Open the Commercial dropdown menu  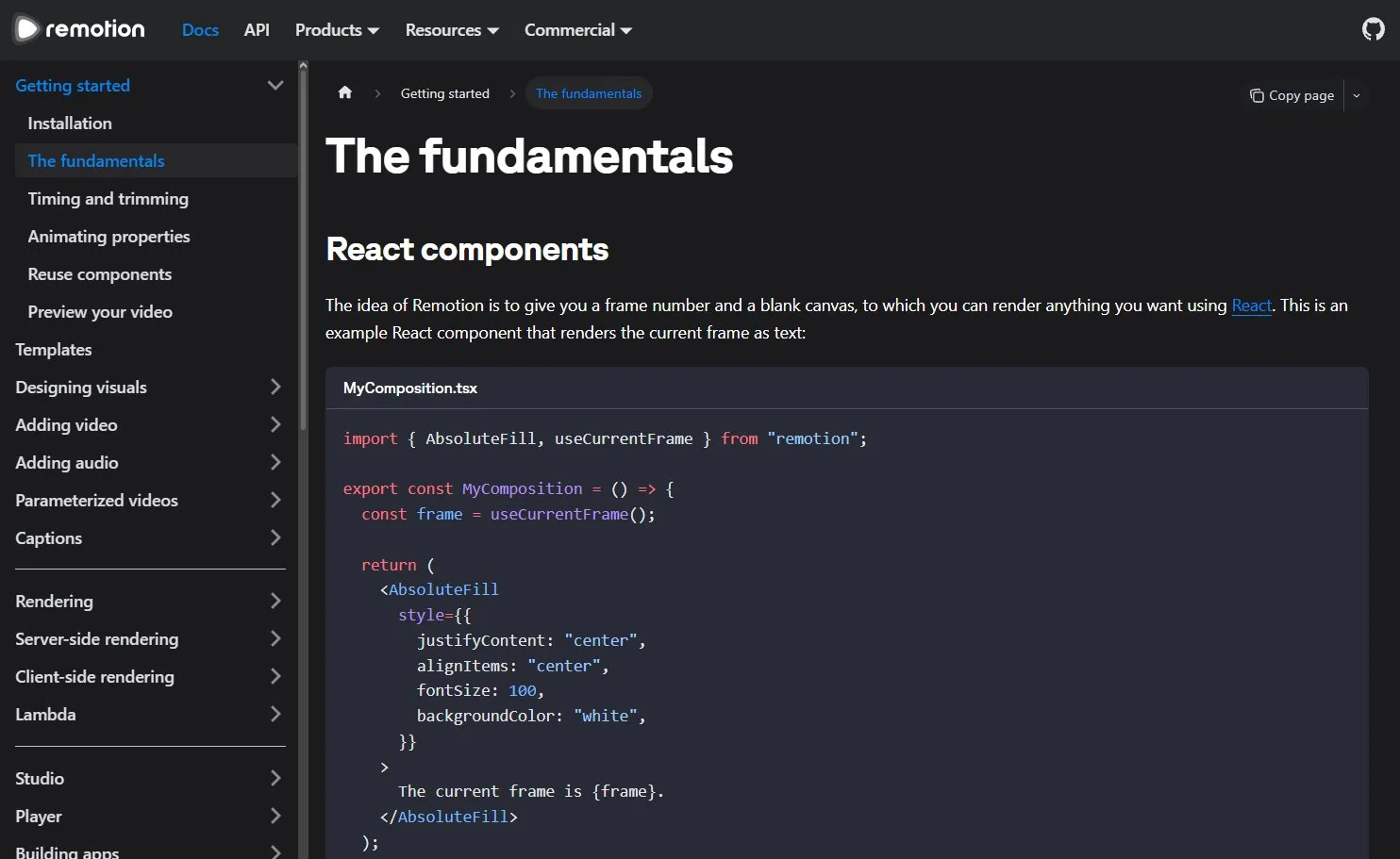tap(578, 30)
